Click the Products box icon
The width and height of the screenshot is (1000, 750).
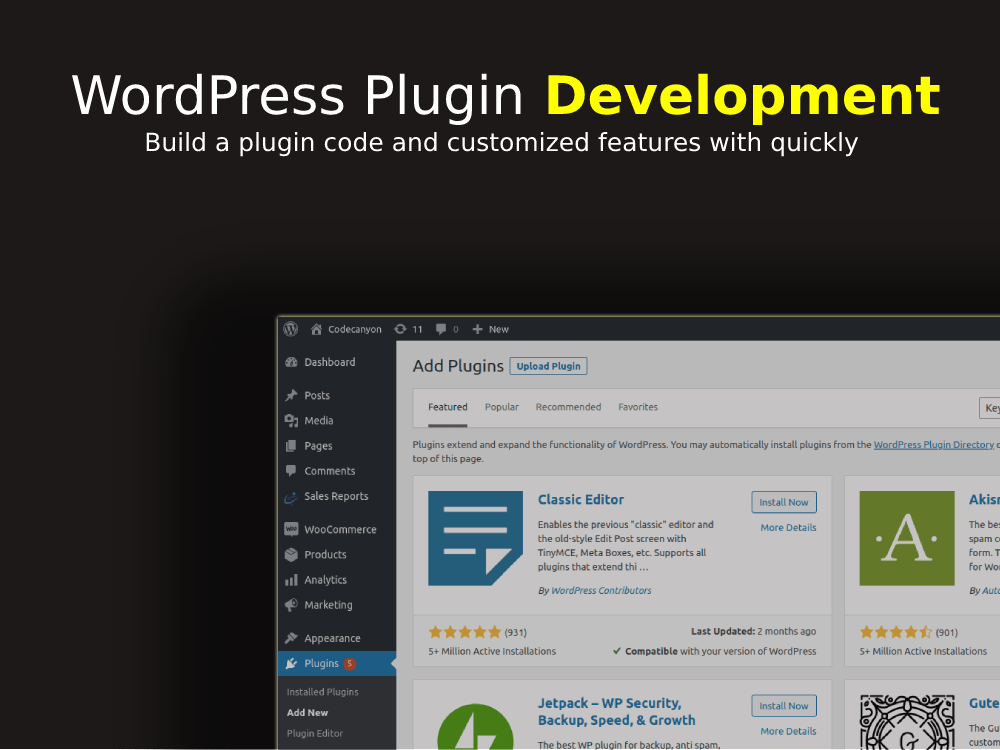(x=291, y=554)
